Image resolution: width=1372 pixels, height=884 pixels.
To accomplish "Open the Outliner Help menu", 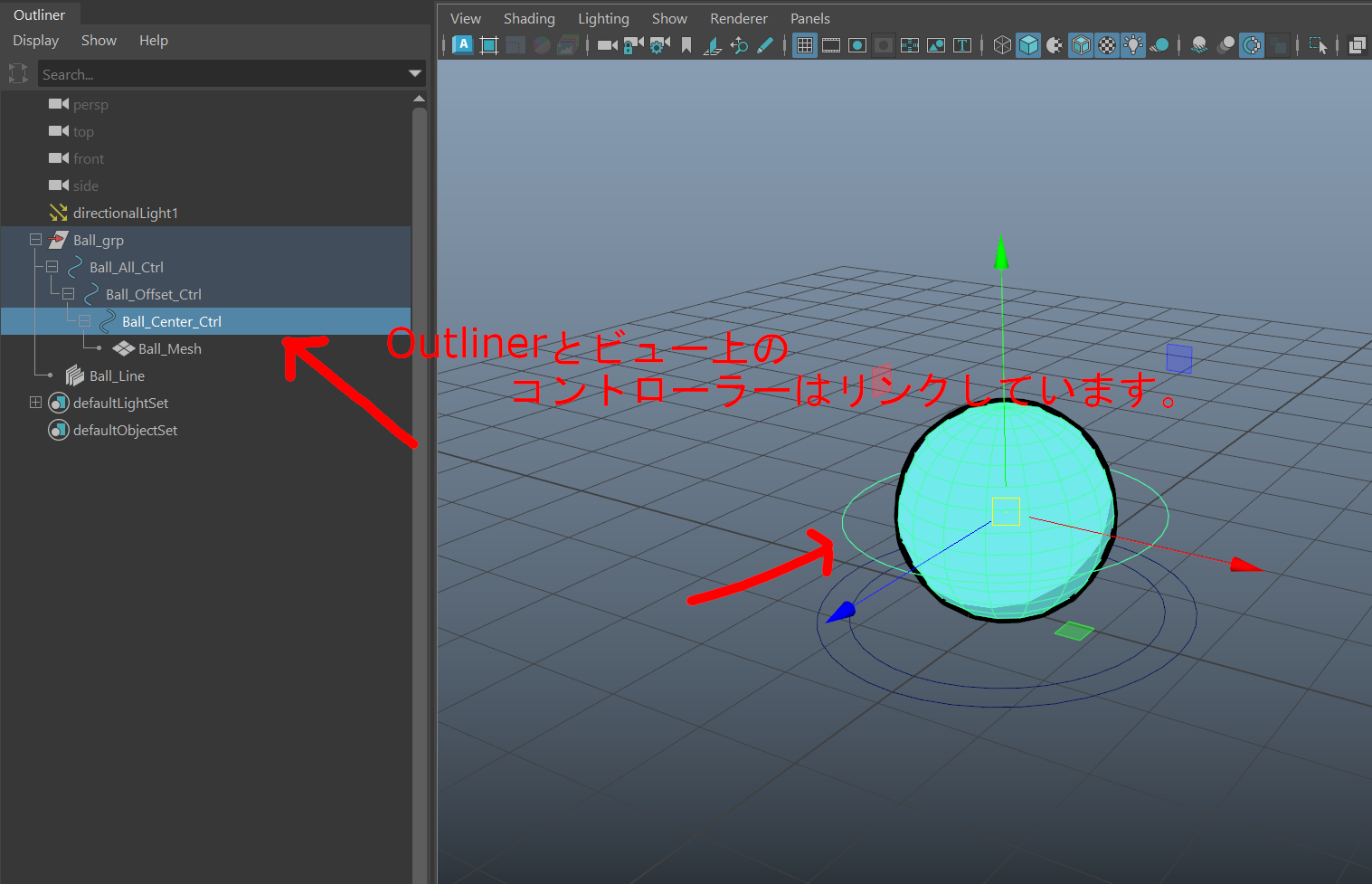I will click(154, 41).
